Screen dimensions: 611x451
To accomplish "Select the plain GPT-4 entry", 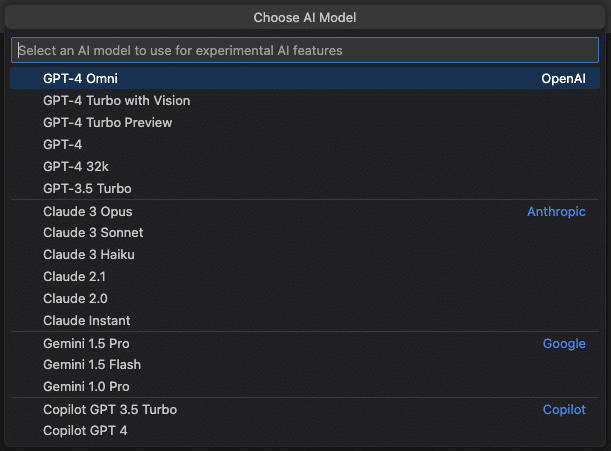I will click(305, 145).
